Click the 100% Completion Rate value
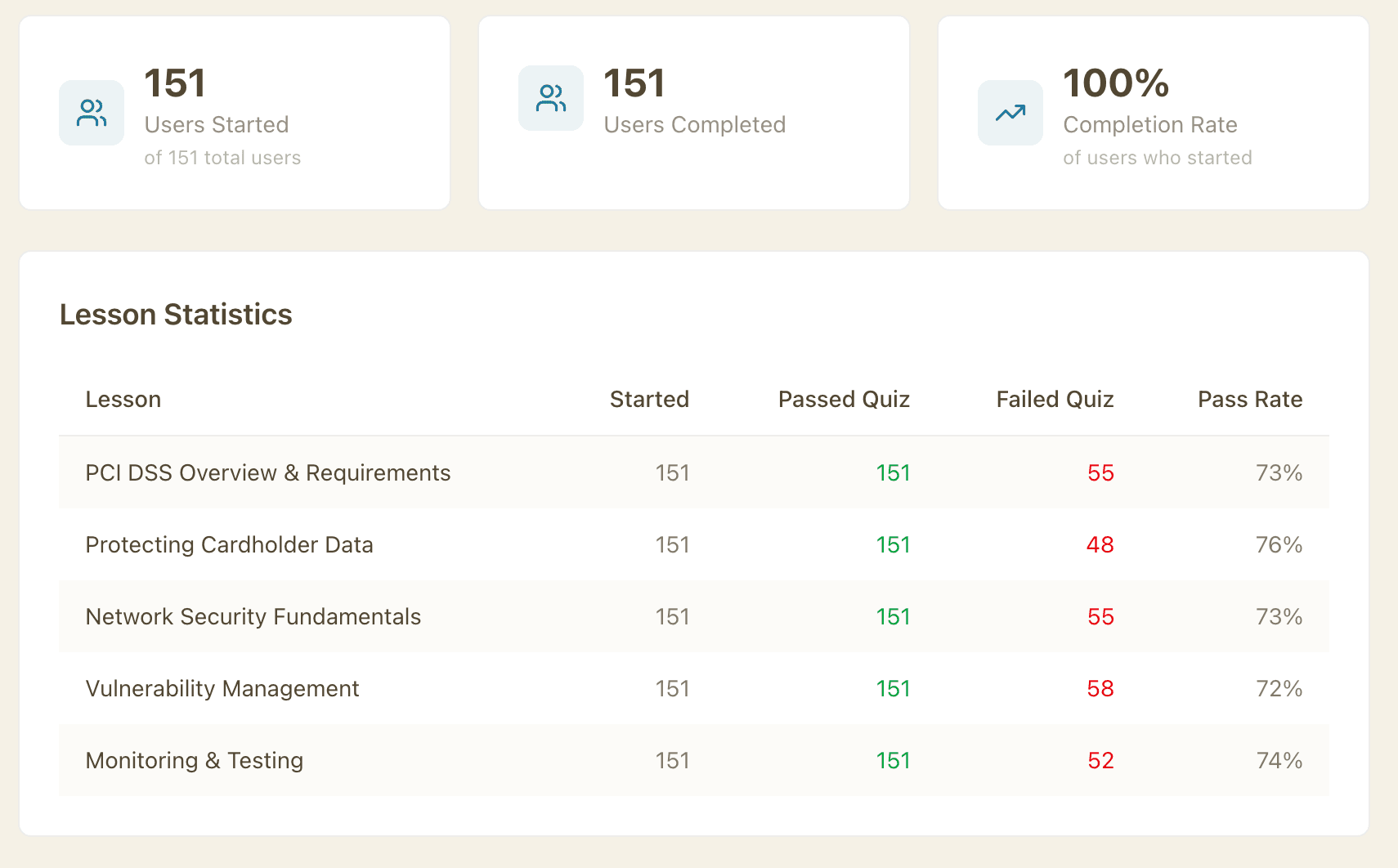 click(1116, 83)
